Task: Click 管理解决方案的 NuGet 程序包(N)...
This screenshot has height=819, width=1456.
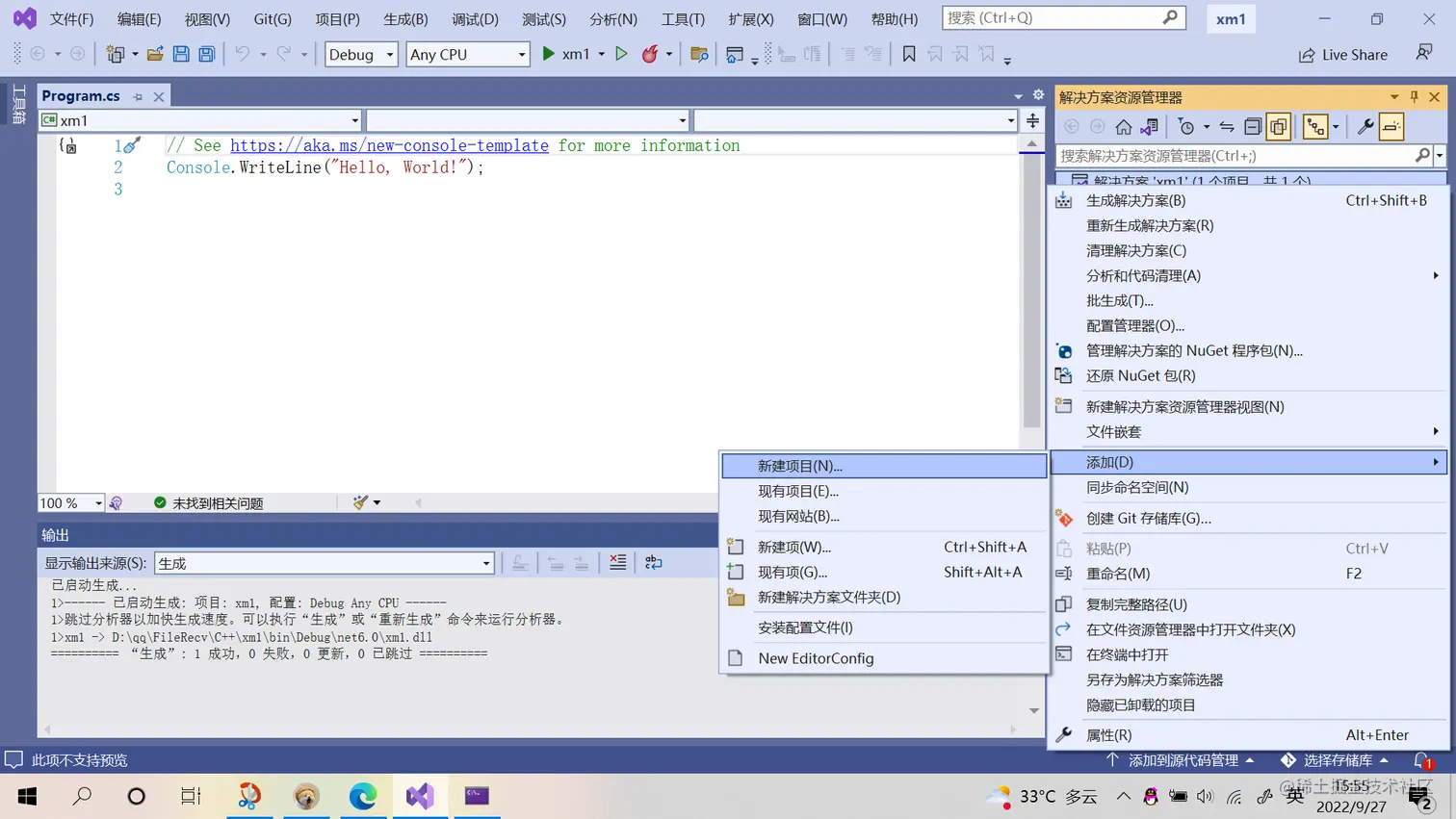Action: (1249, 350)
